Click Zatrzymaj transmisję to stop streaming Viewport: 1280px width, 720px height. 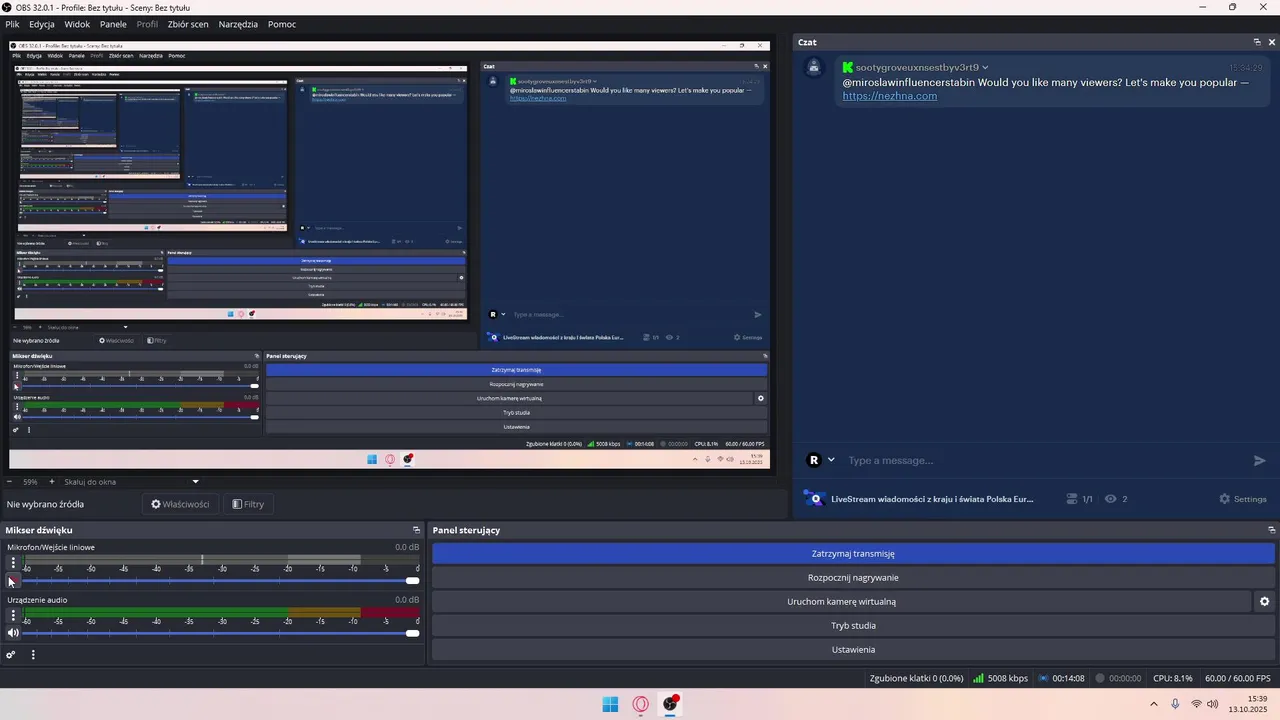[x=853, y=553]
